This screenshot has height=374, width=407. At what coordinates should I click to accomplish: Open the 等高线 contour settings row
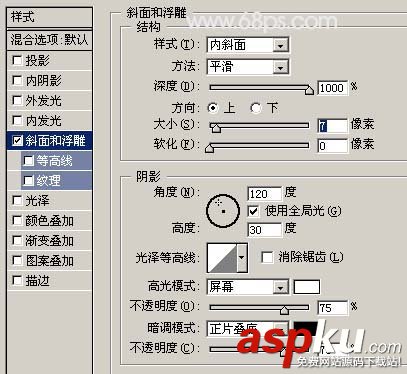coord(56,161)
